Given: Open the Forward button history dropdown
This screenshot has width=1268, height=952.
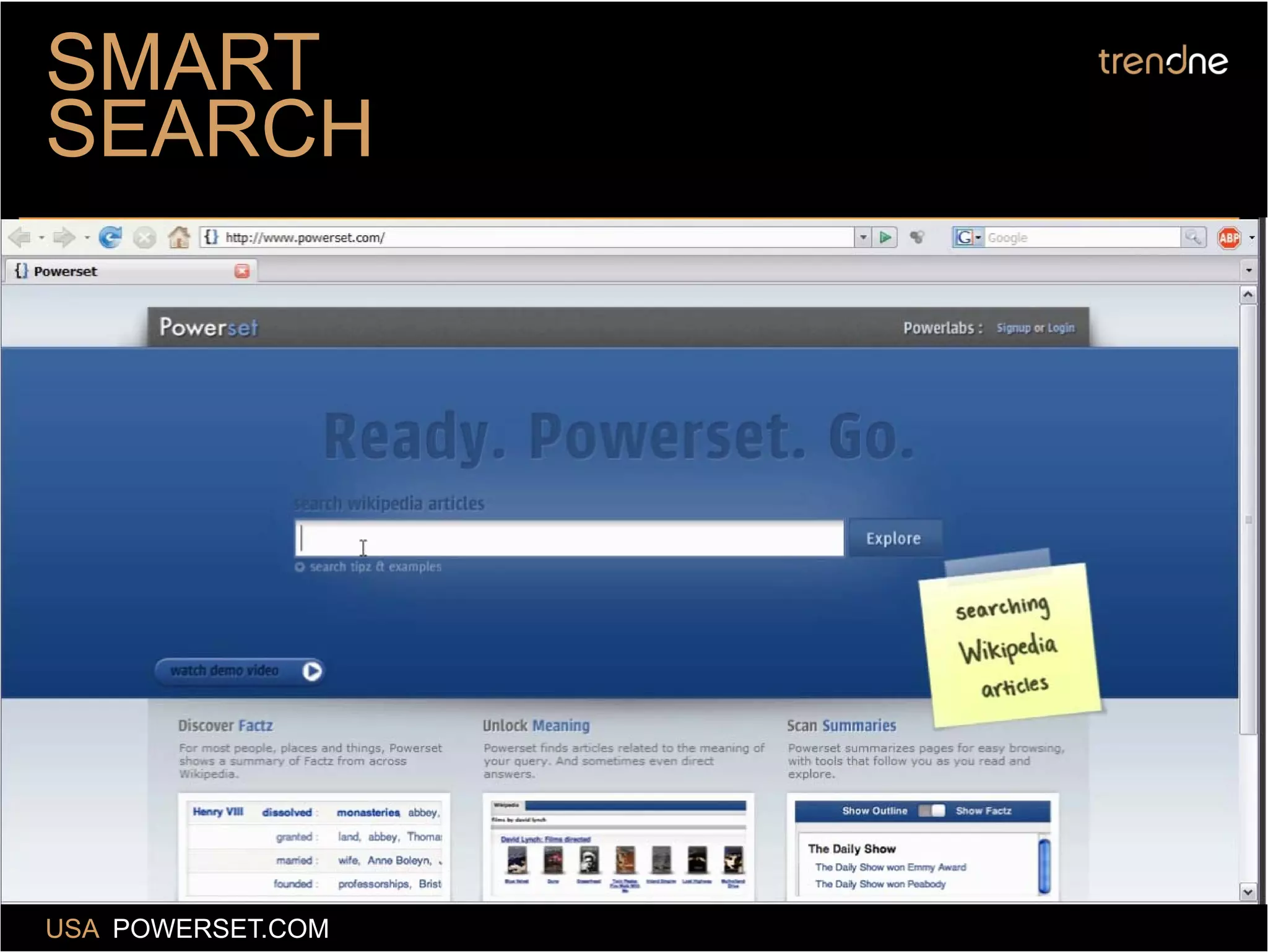Looking at the screenshot, I should 87,238.
